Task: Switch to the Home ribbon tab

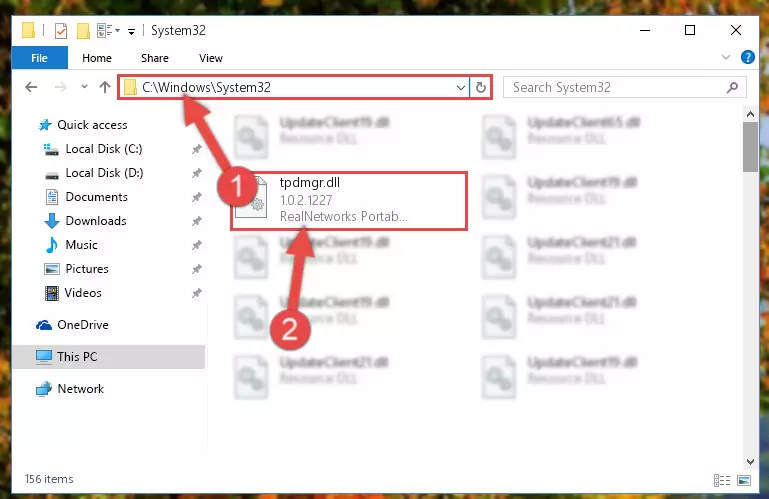Action: (97, 58)
